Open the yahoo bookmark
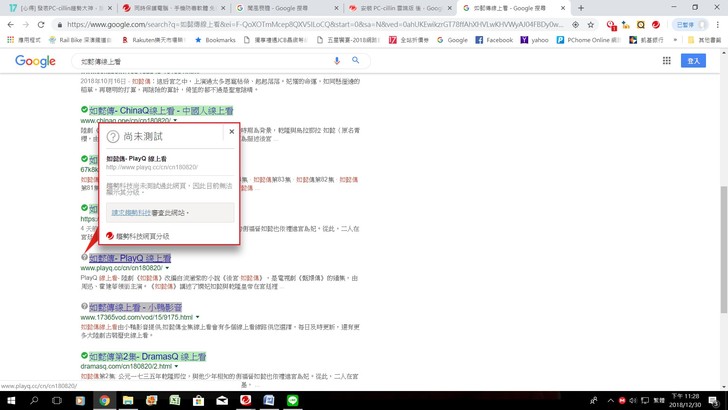 click(534, 40)
